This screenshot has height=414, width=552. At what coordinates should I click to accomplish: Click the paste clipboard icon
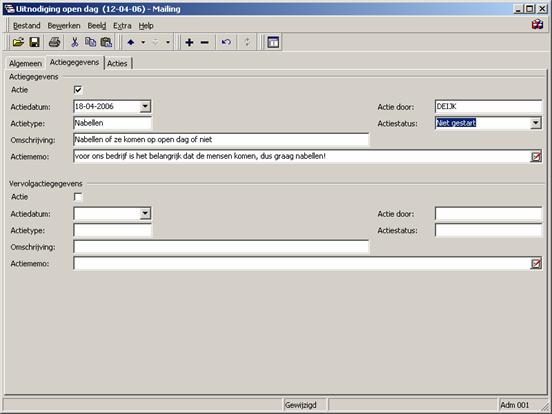pos(106,43)
